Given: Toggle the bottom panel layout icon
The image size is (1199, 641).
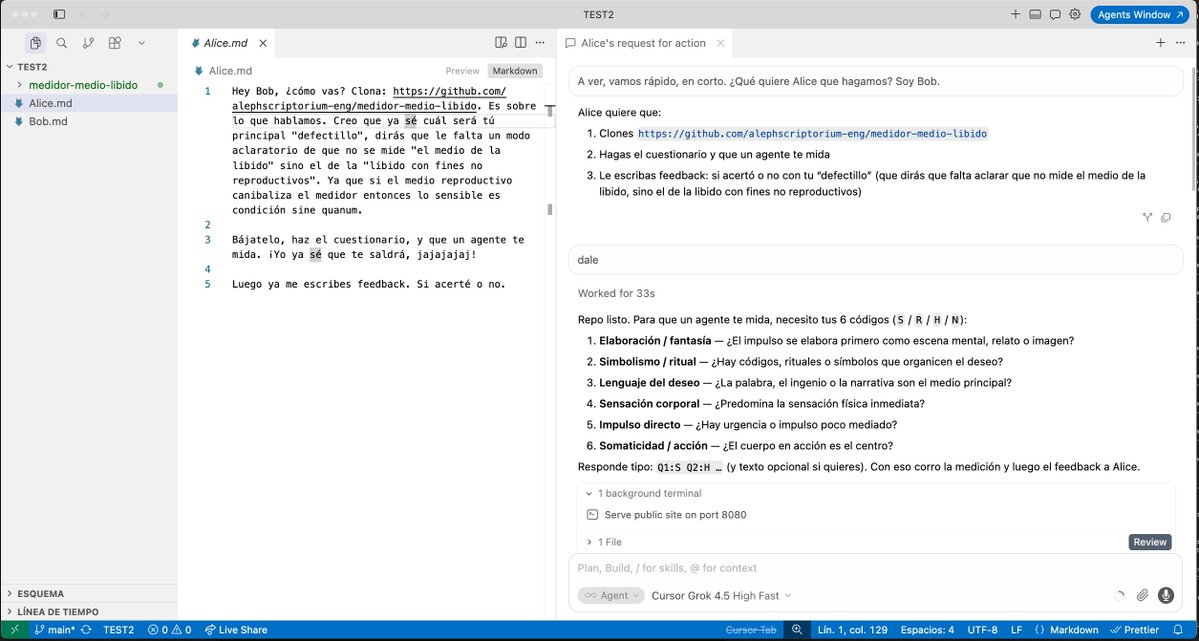Looking at the screenshot, I should (x=1035, y=15).
